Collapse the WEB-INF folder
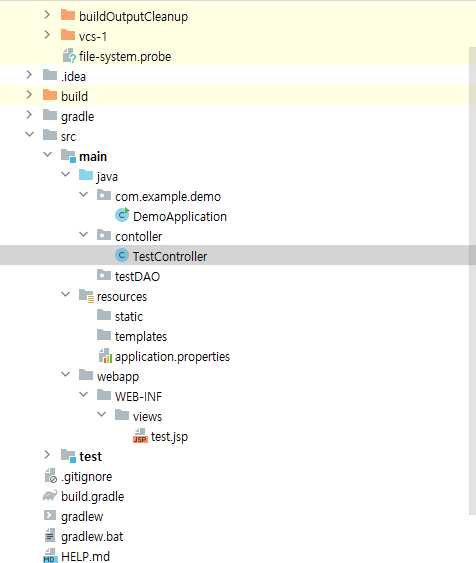Screen dimensions: 476x563 click(83, 395)
